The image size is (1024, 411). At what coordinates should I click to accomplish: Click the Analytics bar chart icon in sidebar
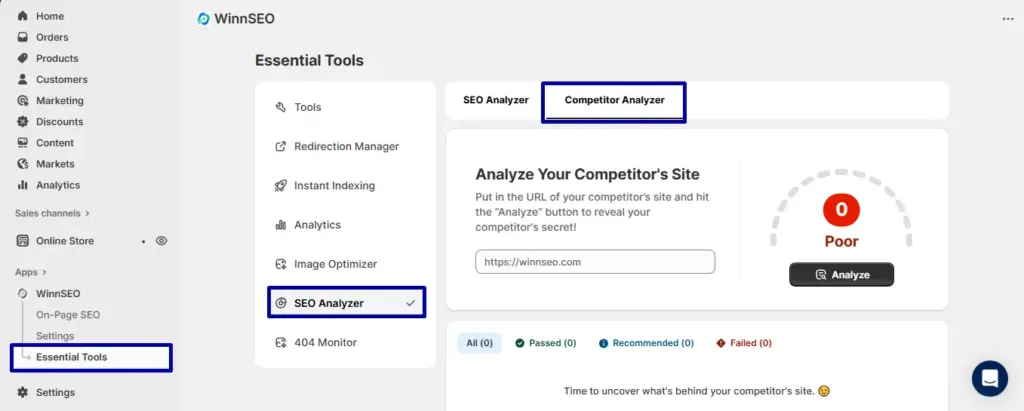[23, 185]
